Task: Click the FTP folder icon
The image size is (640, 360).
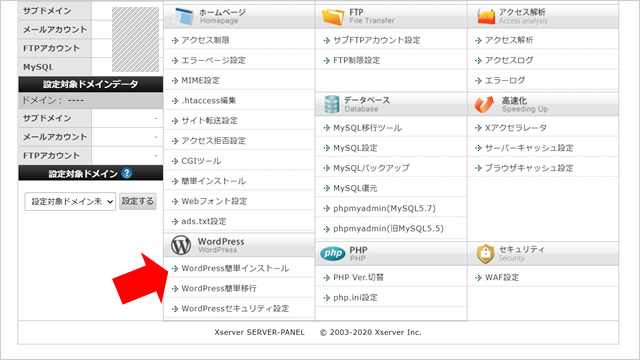Action: pos(333,16)
